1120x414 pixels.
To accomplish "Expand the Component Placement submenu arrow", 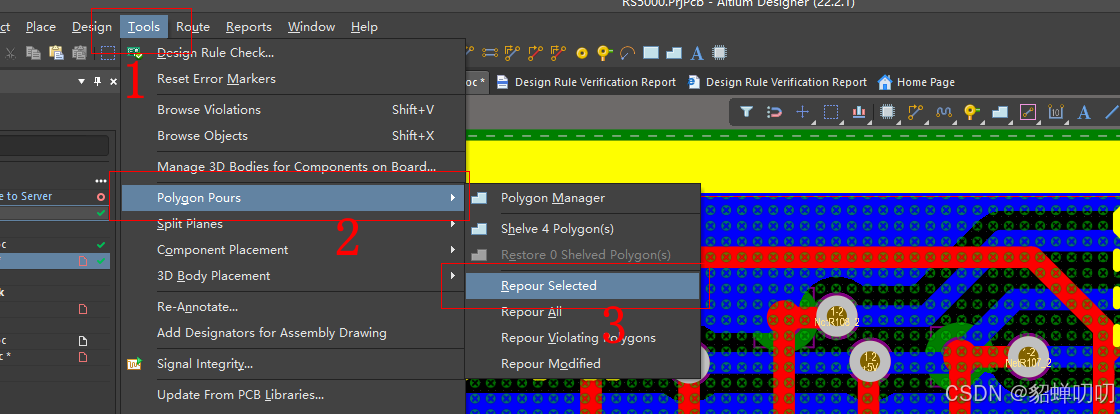I will (453, 250).
